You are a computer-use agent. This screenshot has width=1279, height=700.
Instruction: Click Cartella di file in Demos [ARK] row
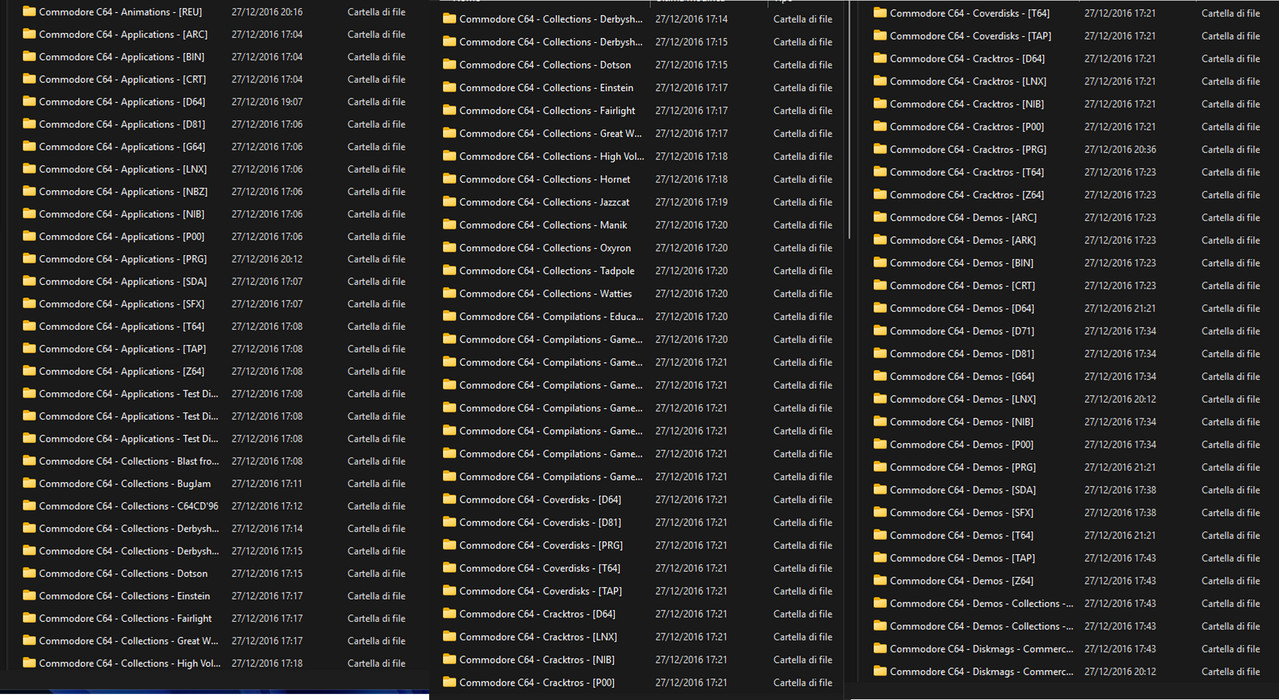click(1231, 240)
